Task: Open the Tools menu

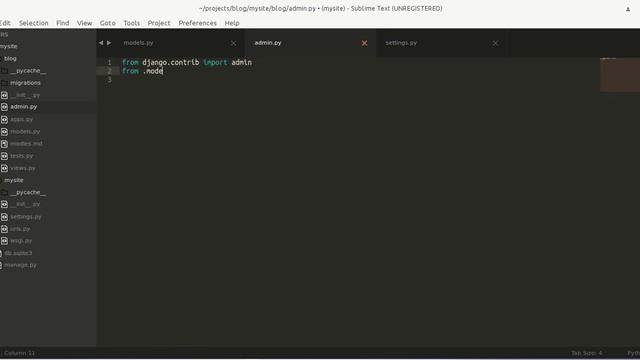Action: (x=131, y=23)
